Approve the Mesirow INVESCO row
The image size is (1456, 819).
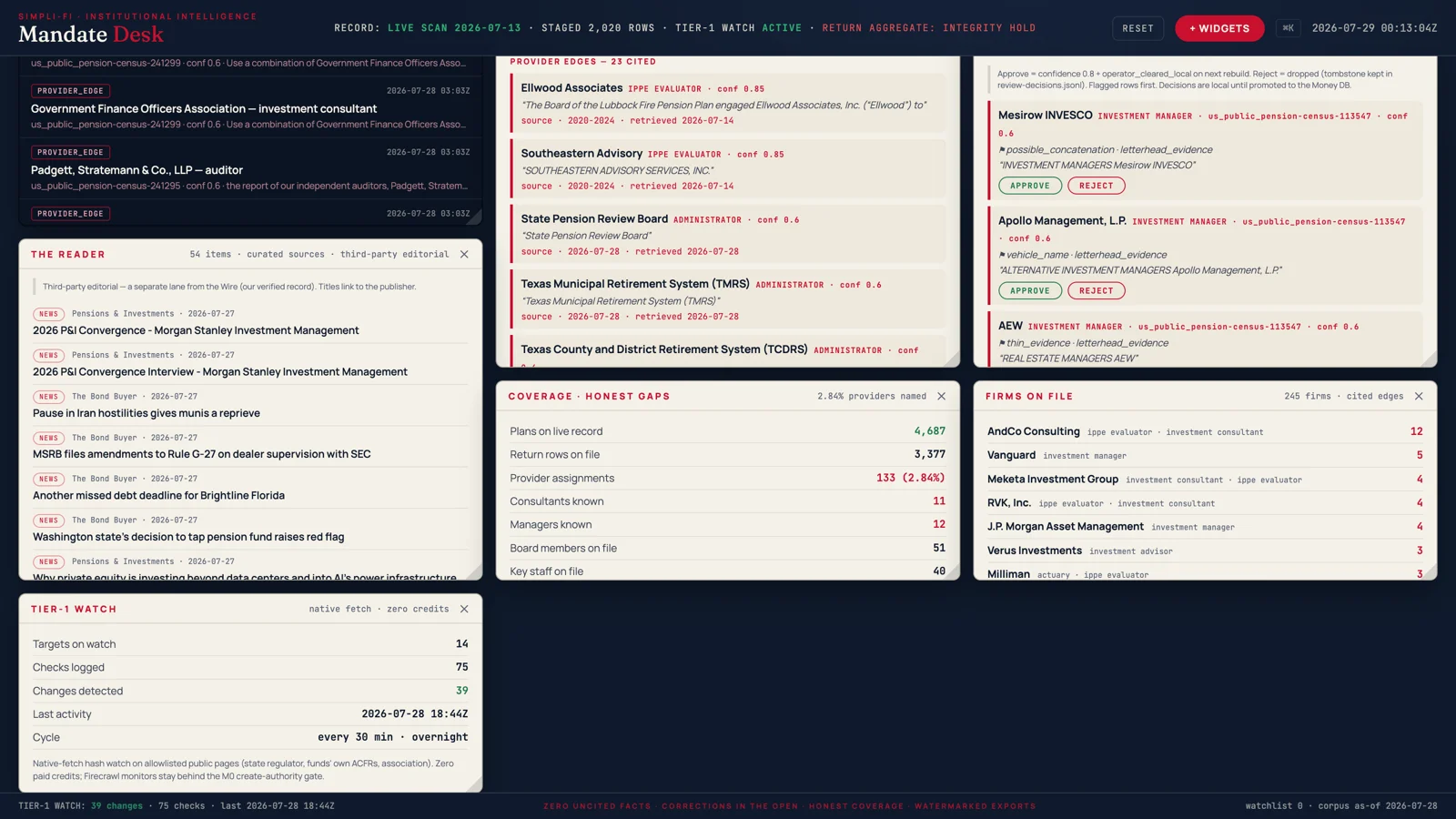click(x=1030, y=186)
